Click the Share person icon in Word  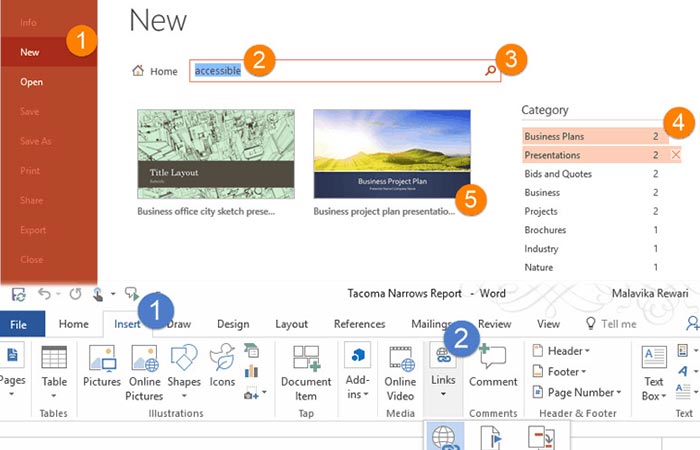[x=693, y=323]
